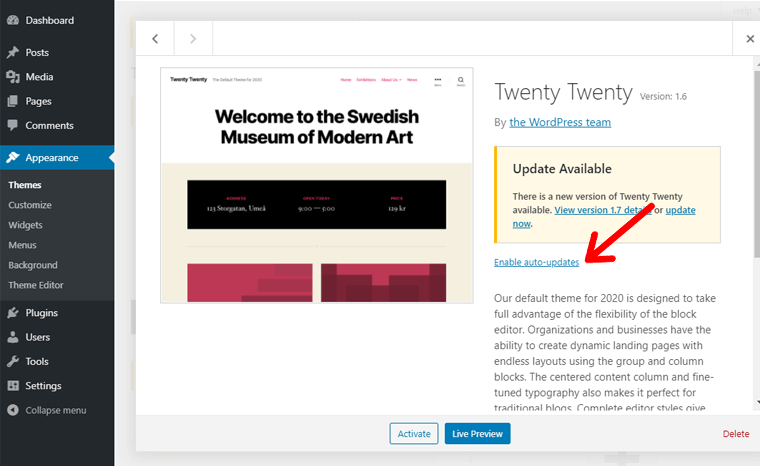Image resolution: width=760 pixels, height=467 pixels.
Task: Click the Comments bubble icon
Action: point(13,126)
